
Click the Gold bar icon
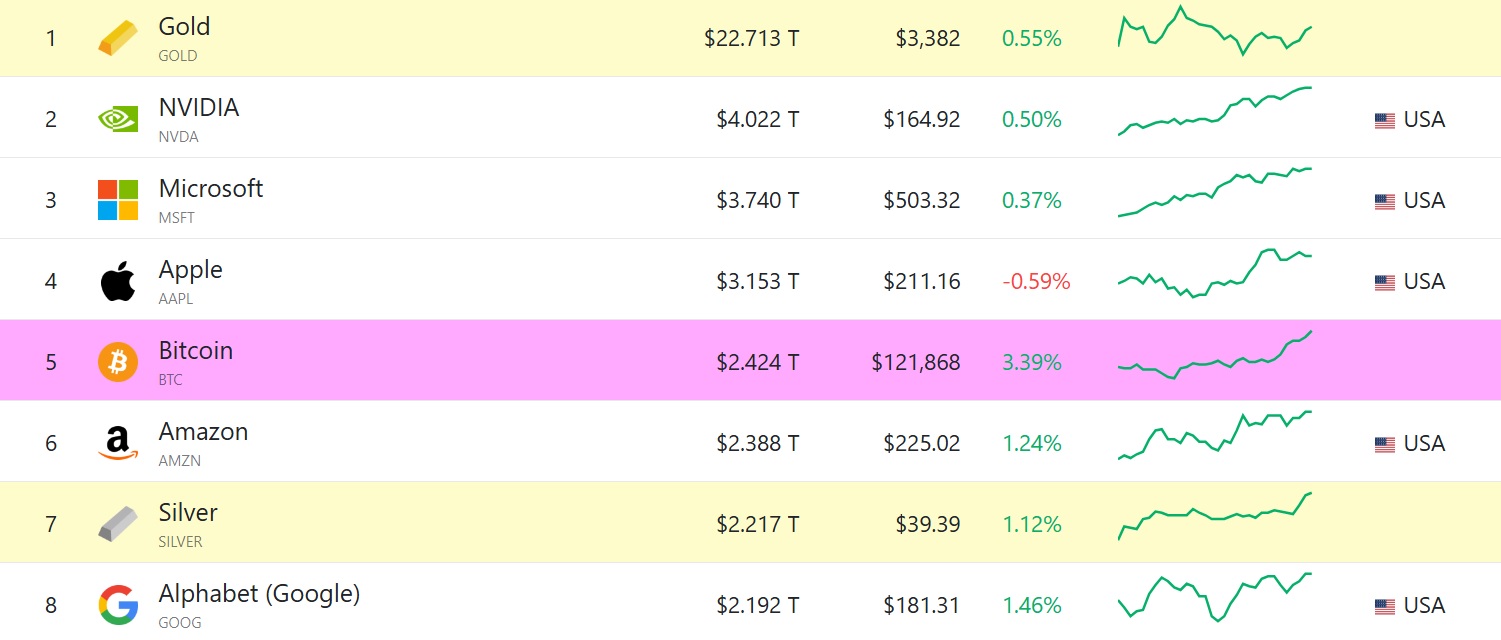point(118,38)
